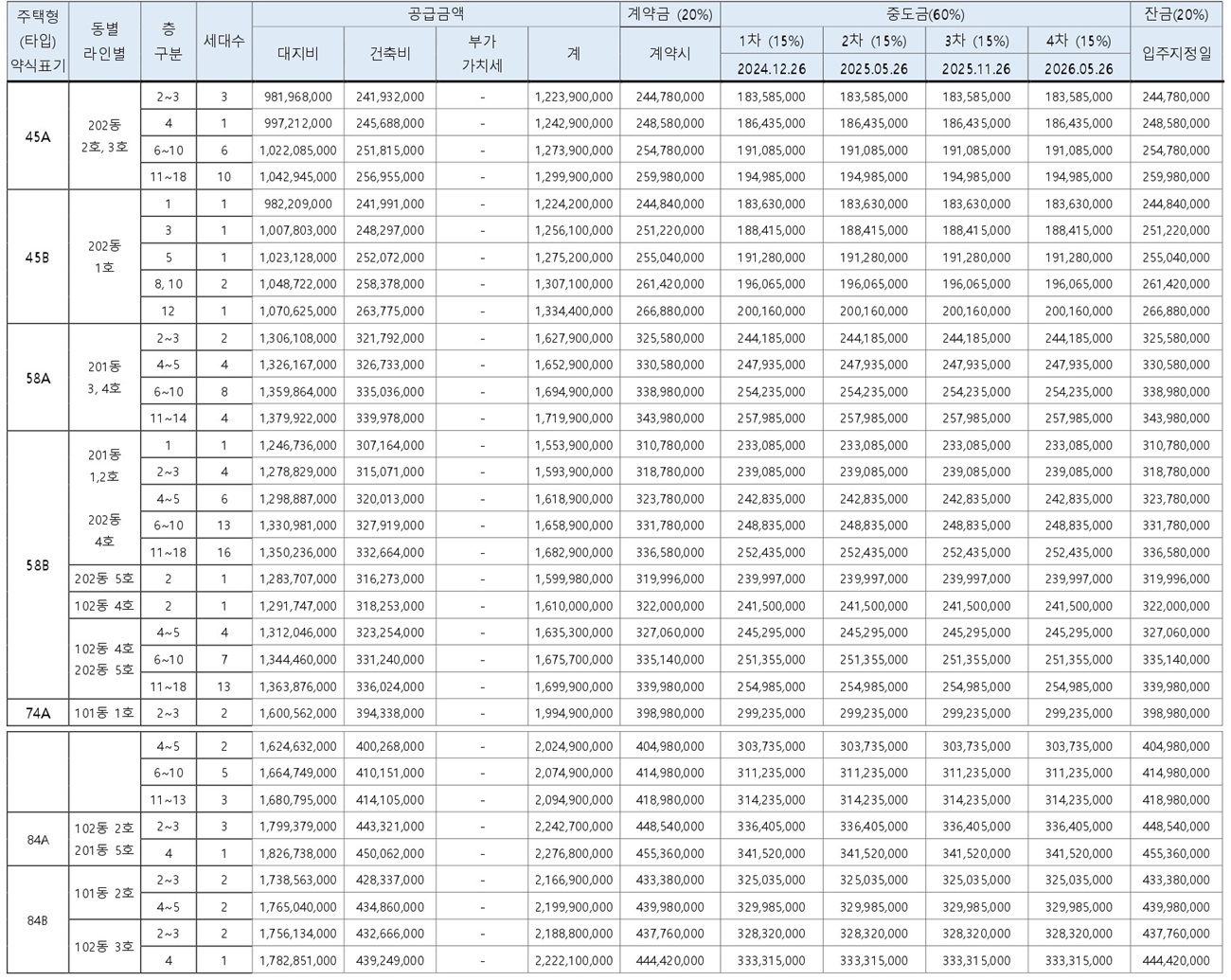Screen dimensions: 1231x980
Task: Select the building cost 263,775,000 cell
Action: [389, 311]
